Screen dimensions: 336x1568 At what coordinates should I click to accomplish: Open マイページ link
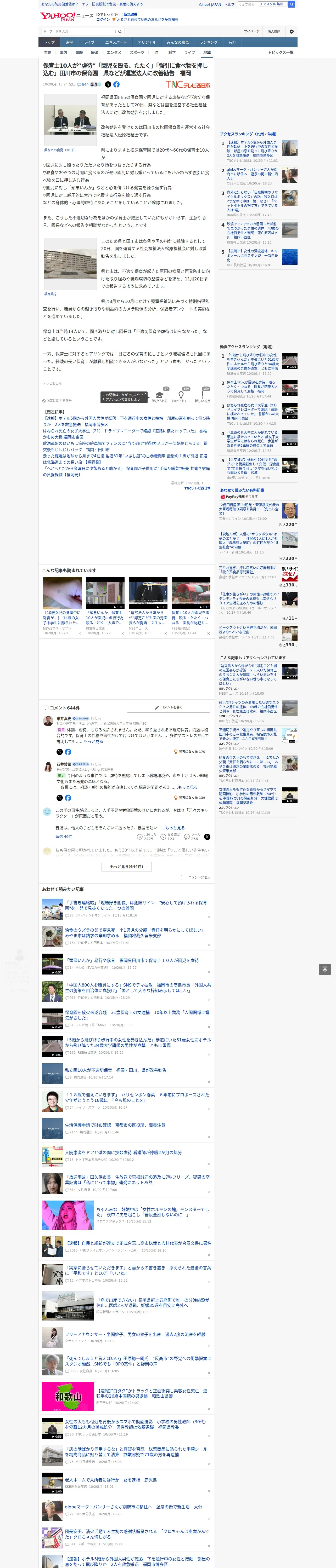(251, 31)
